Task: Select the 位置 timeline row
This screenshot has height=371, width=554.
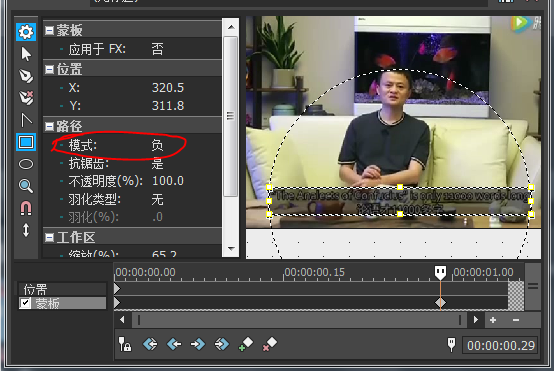Action: (x=62, y=289)
